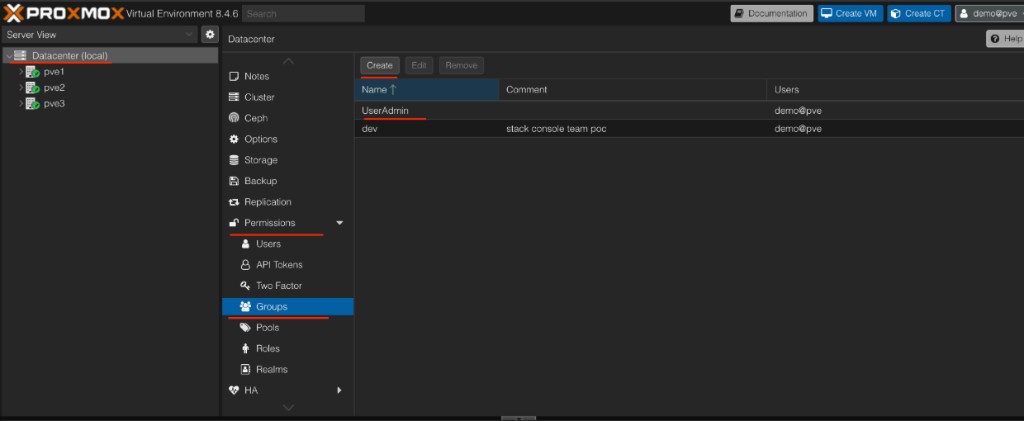The width and height of the screenshot is (1024, 421).
Task: Open the Replication menu item
Action: tap(287, 202)
